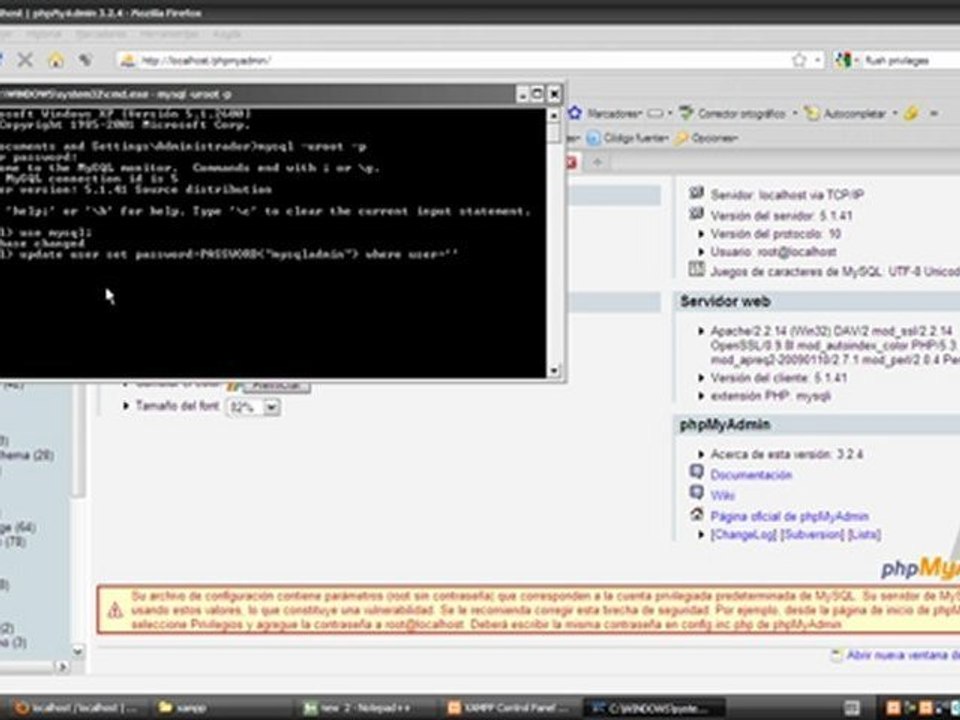The image size is (960, 720).
Task: Expand the Corrector ortográfico dropdown arrow
Action: click(x=795, y=113)
